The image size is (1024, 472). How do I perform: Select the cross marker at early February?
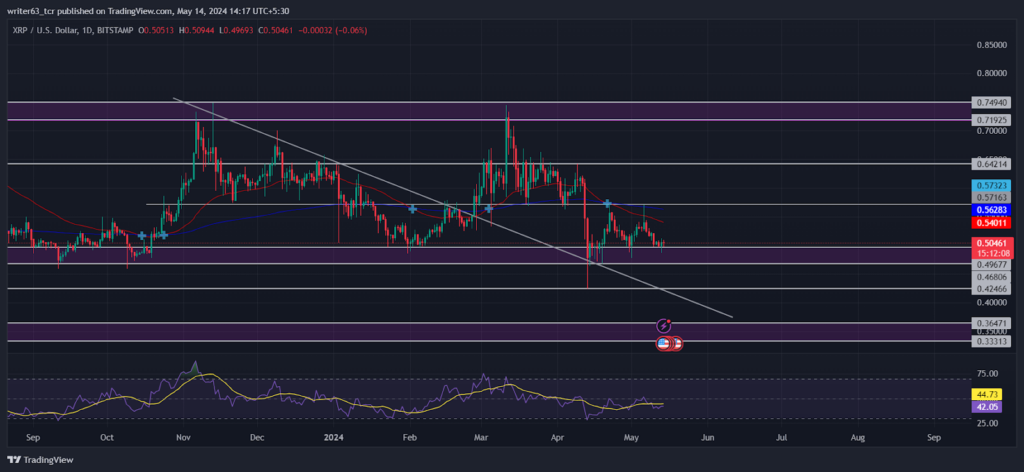(413, 209)
